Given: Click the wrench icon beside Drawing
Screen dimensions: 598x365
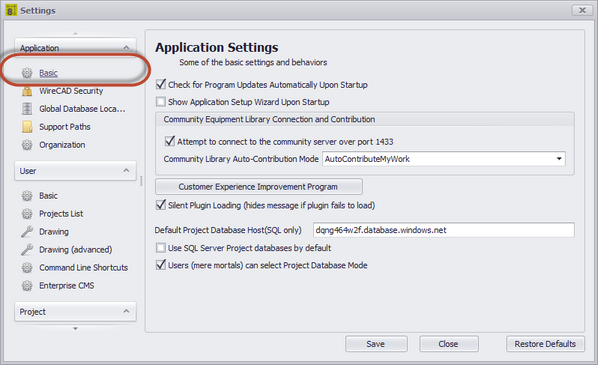Looking at the screenshot, I should 27,232.
